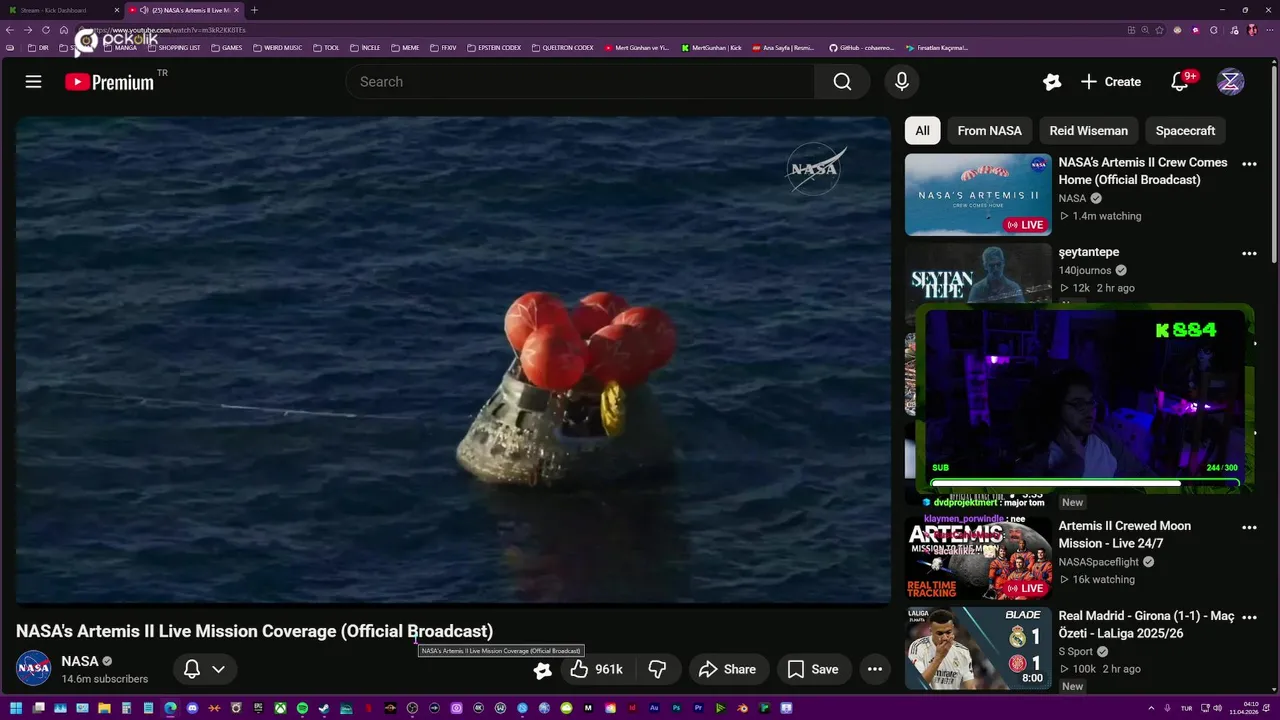Open şeytantepe video title
The height and width of the screenshot is (720, 1280).
pos(1088,252)
